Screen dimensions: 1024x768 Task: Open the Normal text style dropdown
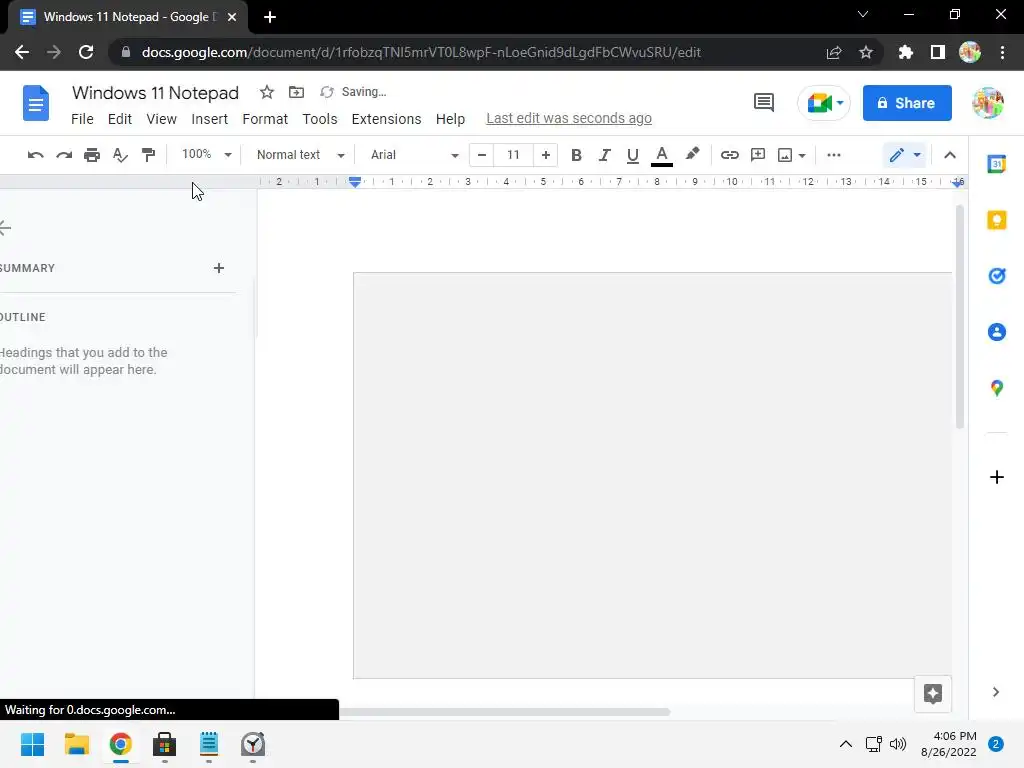(x=300, y=155)
